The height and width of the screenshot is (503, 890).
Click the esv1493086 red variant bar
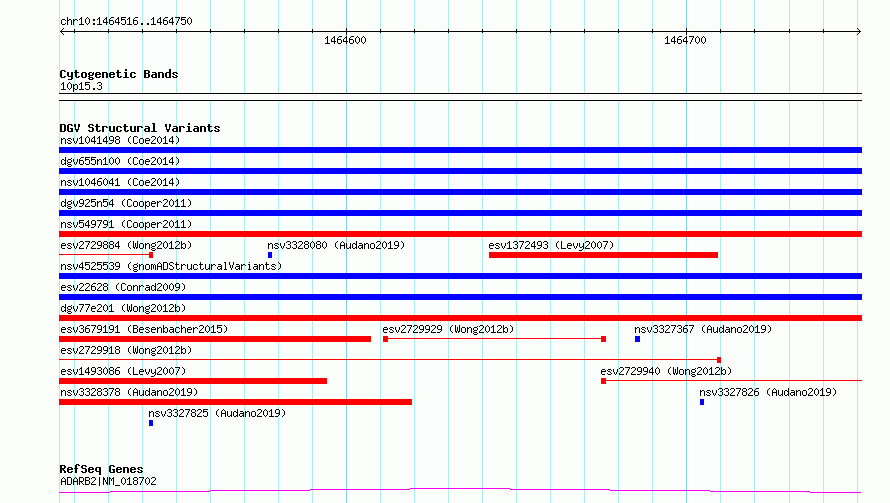[193, 381]
